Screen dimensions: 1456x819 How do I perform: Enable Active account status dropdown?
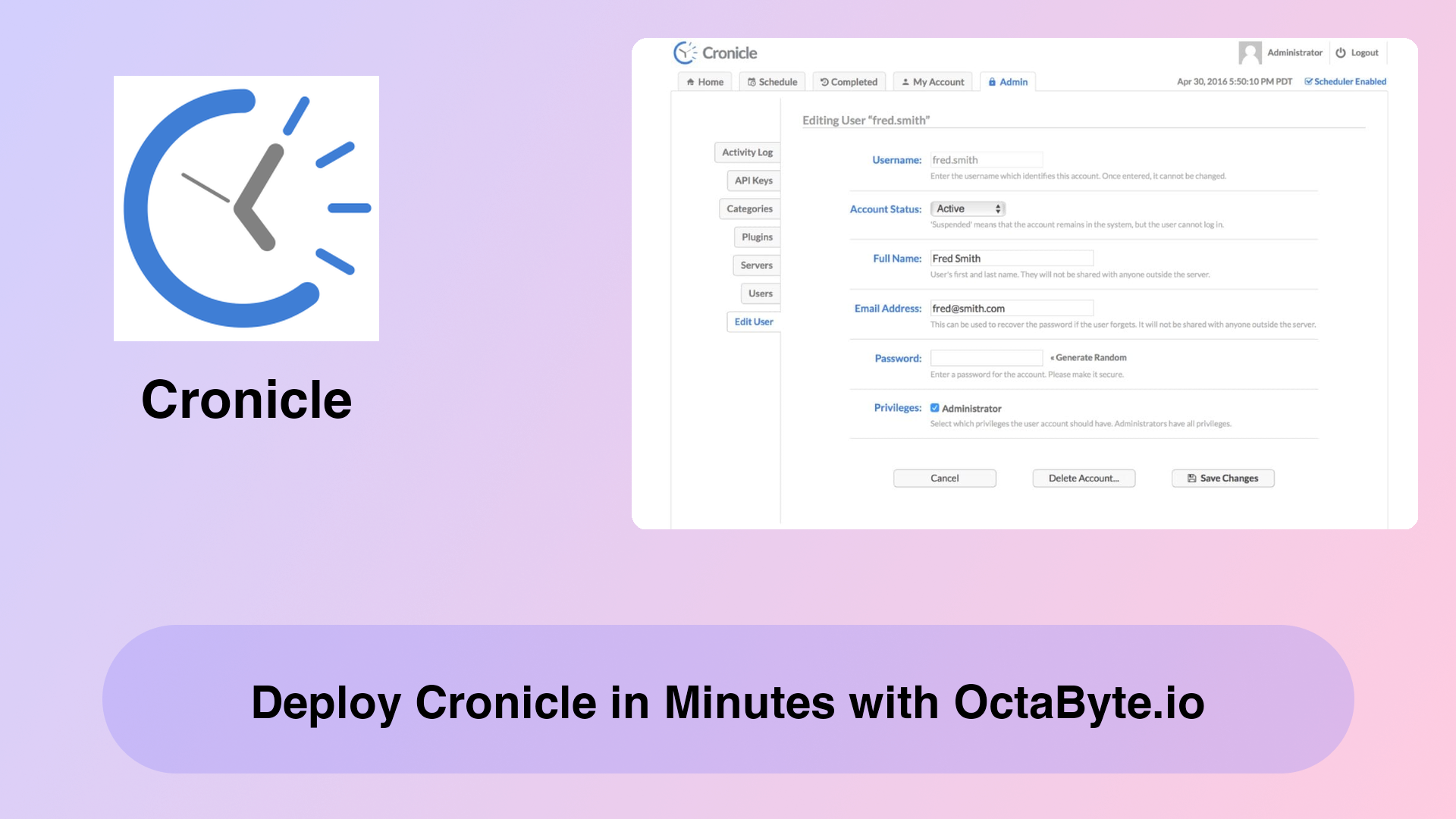(x=966, y=207)
